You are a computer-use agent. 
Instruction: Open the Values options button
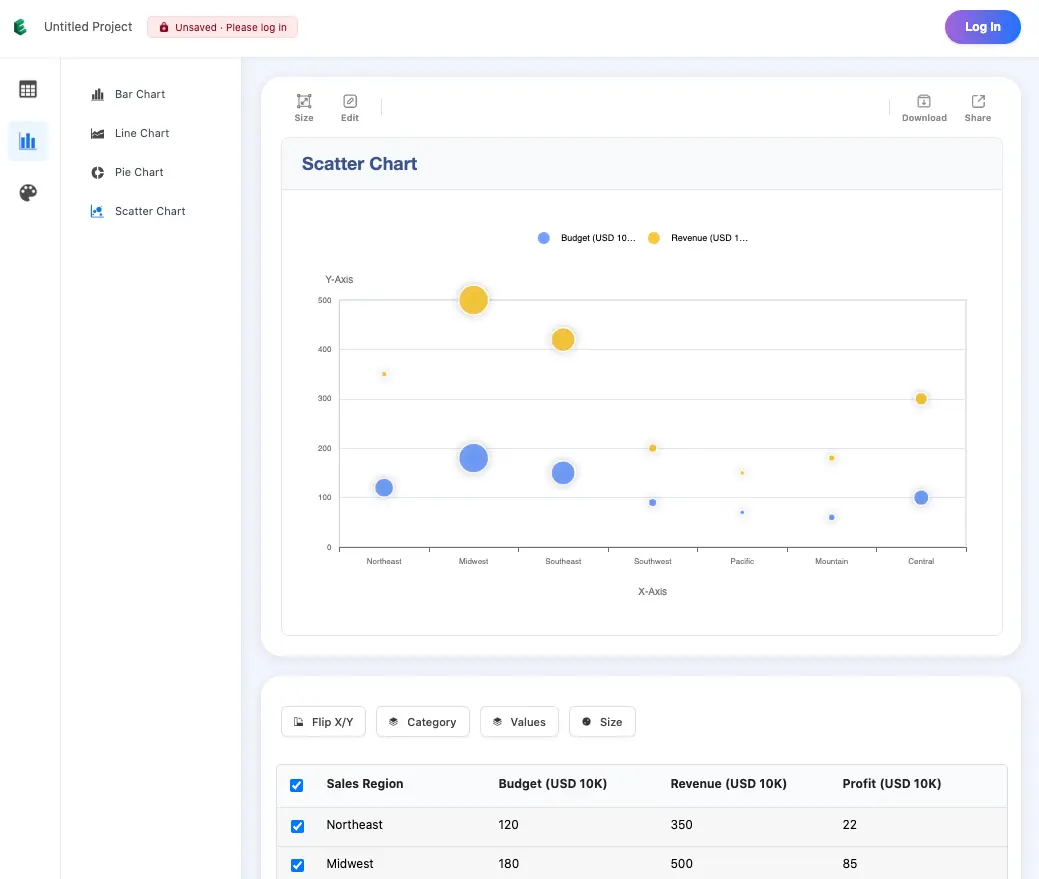click(520, 721)
